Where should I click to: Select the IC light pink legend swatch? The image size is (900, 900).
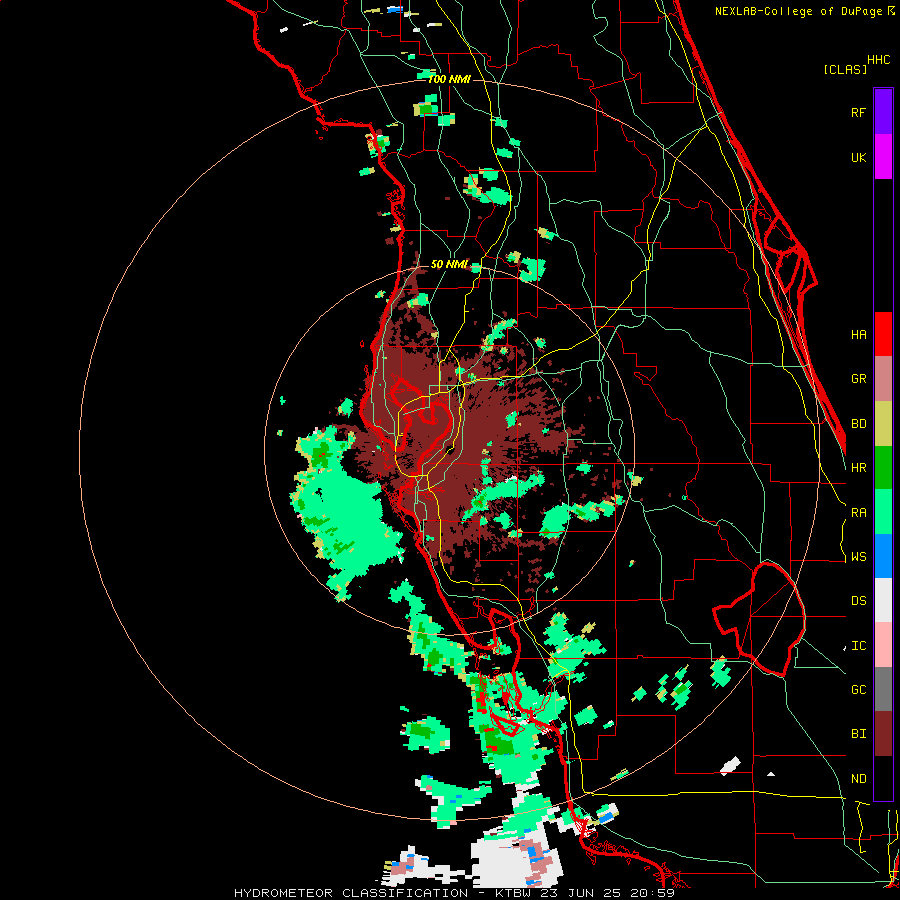(883, 645)
